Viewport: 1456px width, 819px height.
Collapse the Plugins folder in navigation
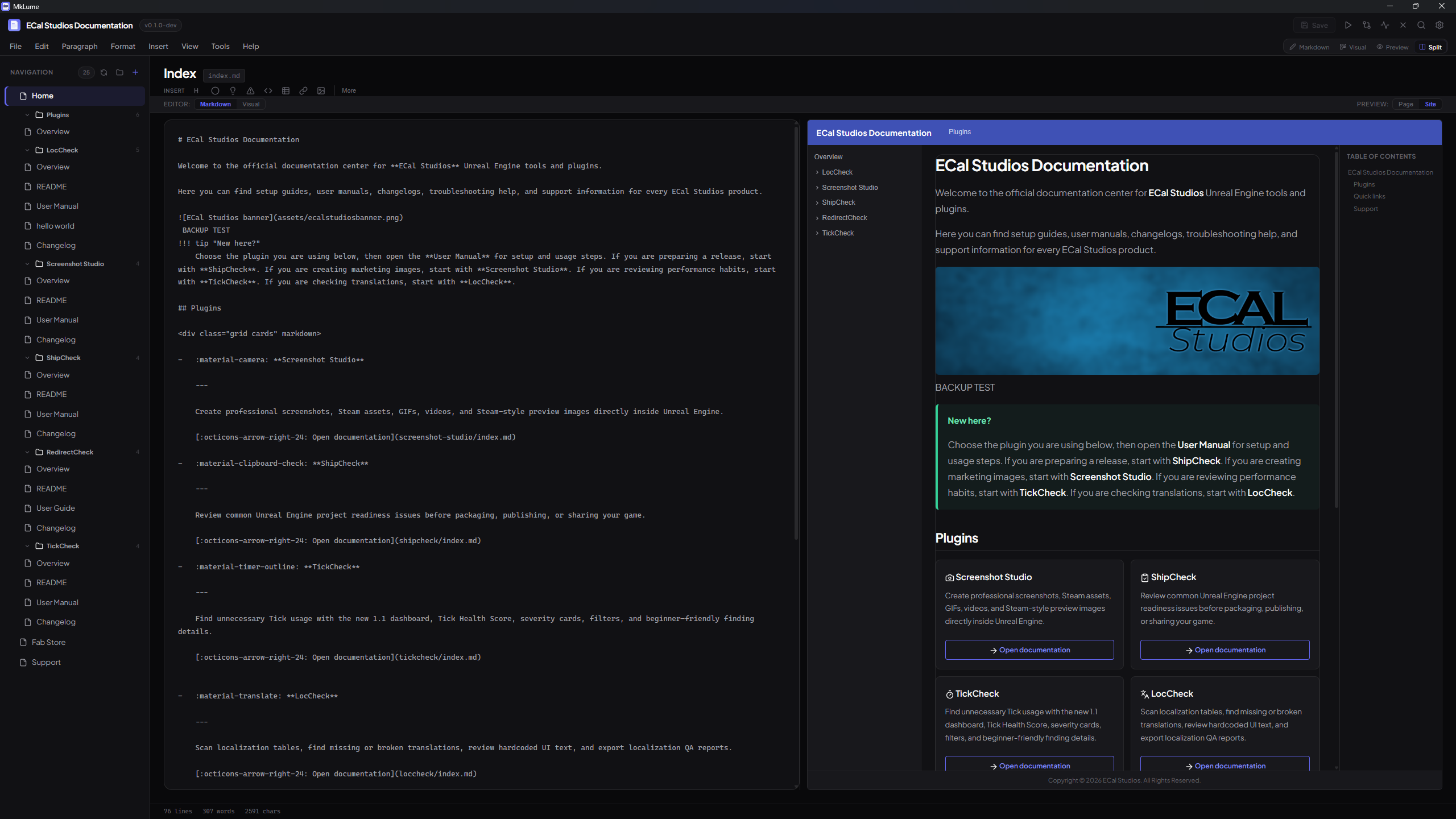[27, 115]
